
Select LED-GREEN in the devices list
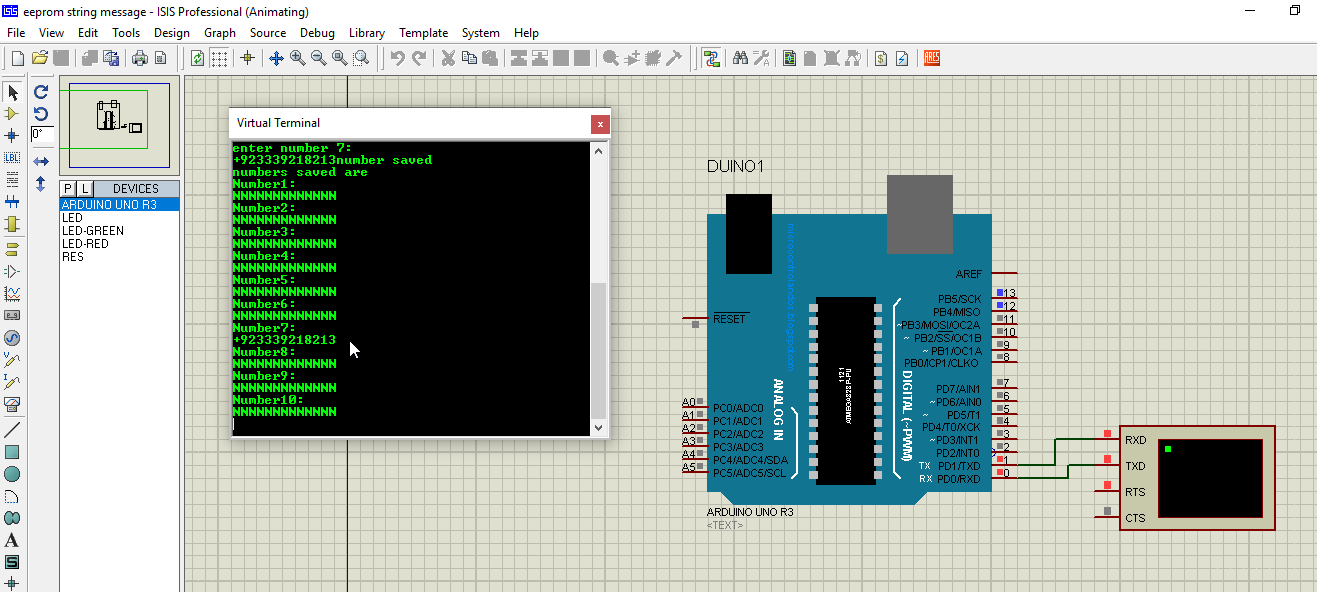pos(90,230)
